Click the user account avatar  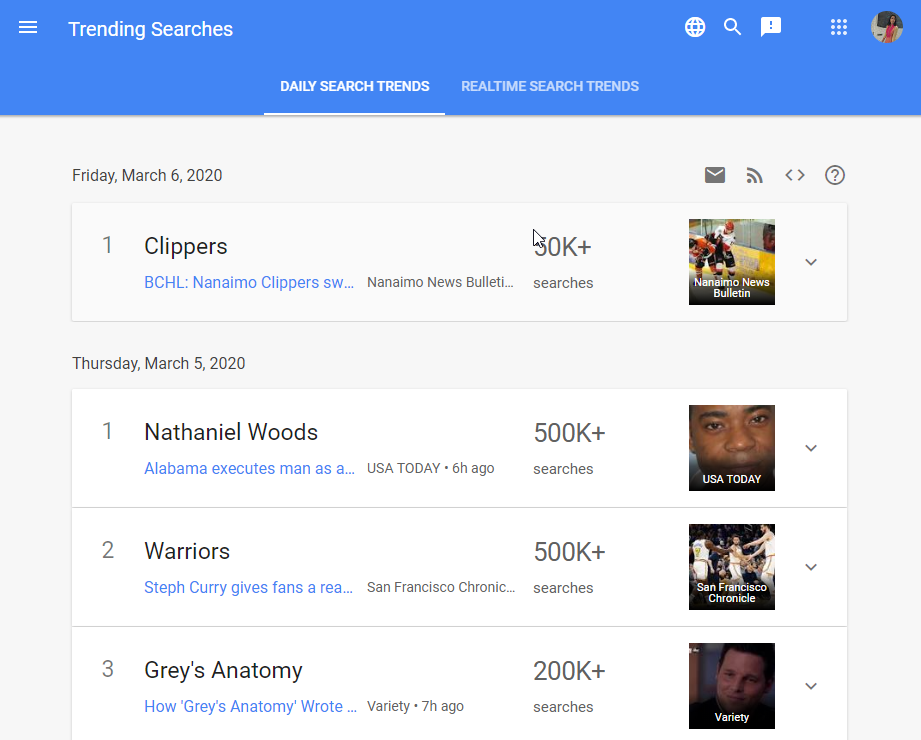887,28
